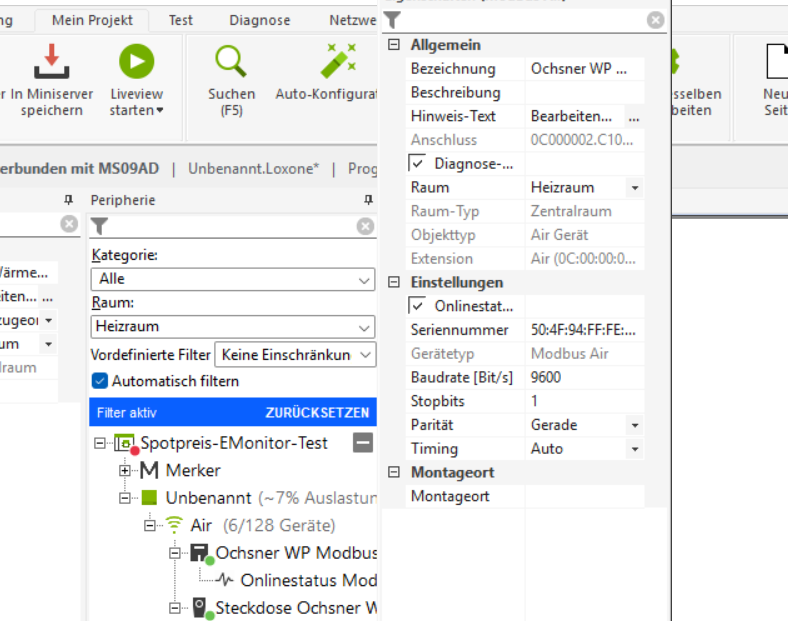Switch to the Netzwerk tab

click(353, 20)
